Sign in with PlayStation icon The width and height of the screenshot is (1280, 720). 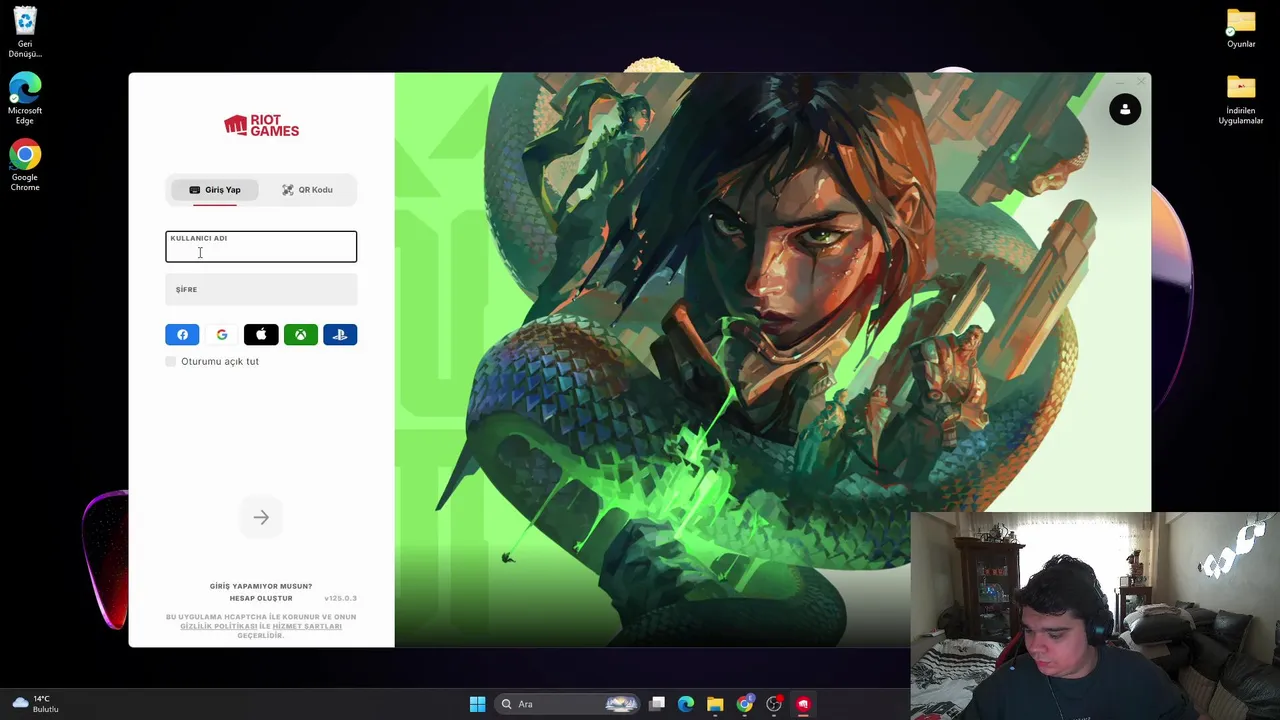340,335
